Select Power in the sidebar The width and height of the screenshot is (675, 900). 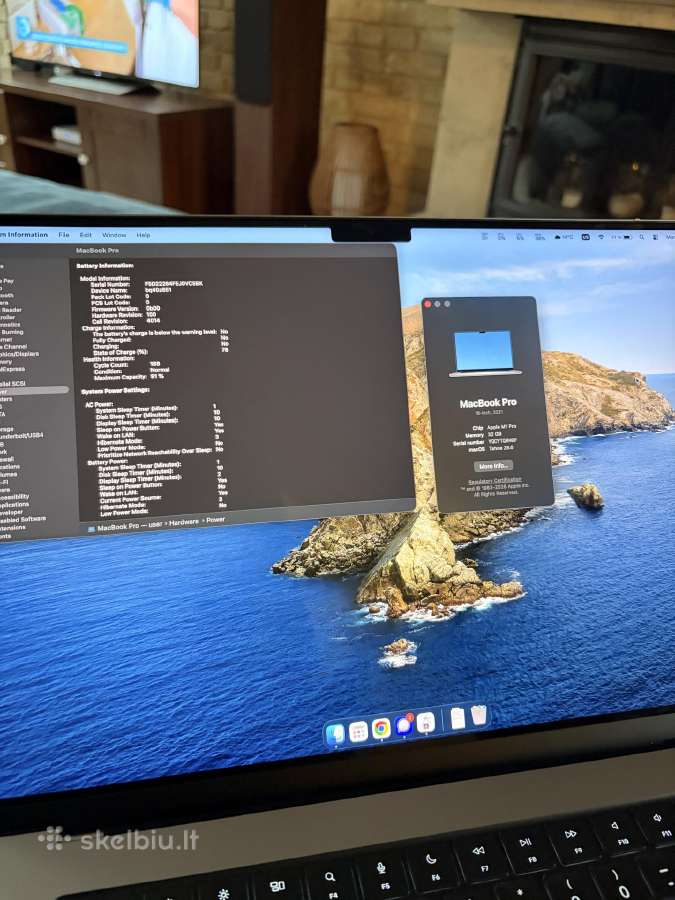coord(34,390)
